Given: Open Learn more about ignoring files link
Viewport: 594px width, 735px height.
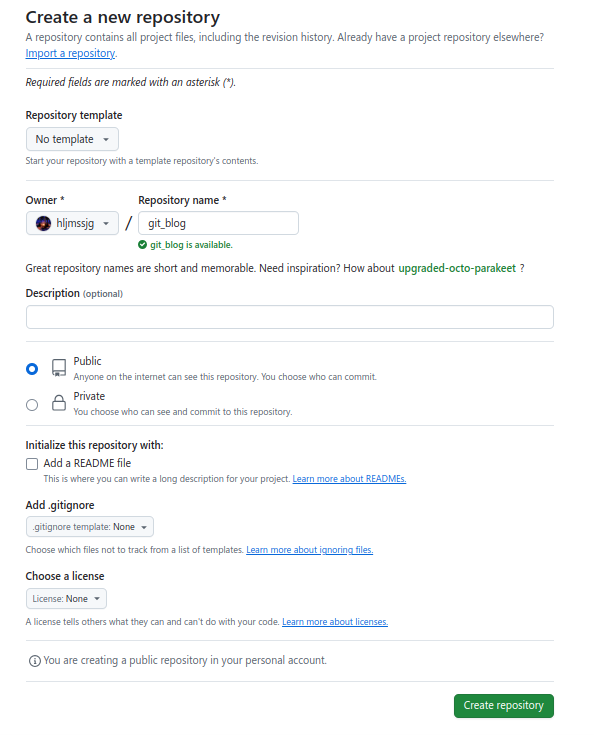Looking at the screenshot, I should click(x=309, y=550).
